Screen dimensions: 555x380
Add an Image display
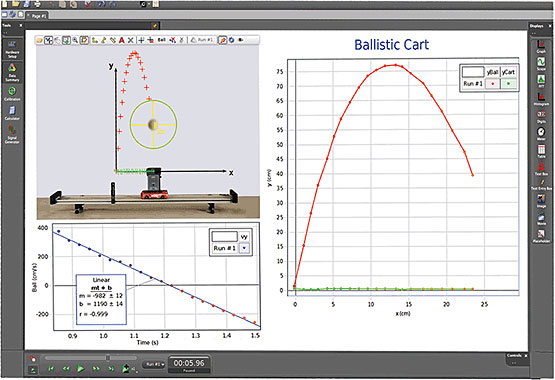pos(541,201)
